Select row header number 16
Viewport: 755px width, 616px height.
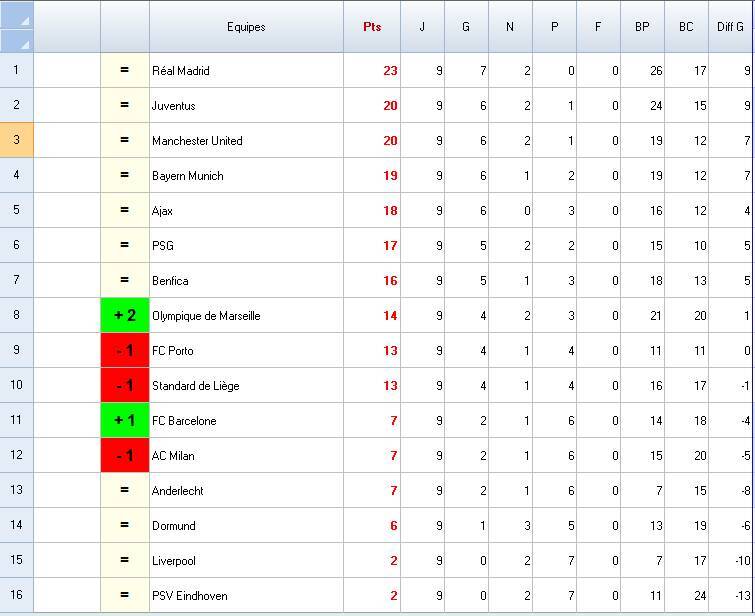(x=16, y=596)
